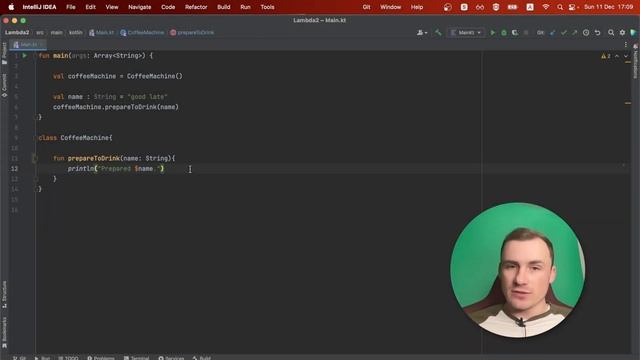The width and height of the screenshot is (640, 360).
Task: Open macOS Spotlight search in menu bar
Action: pos(560,7)
